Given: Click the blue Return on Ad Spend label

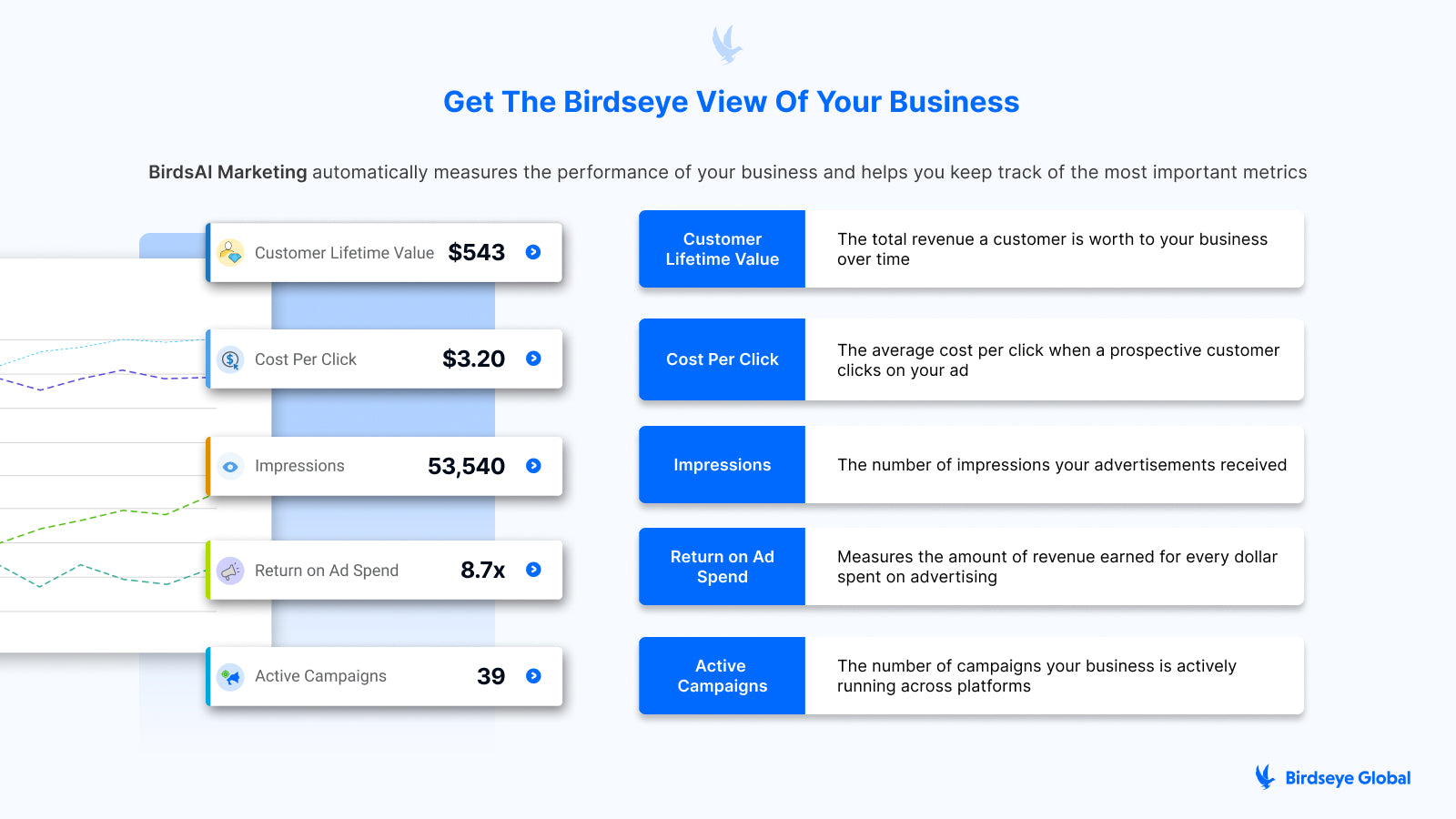Looking at the screenshot, I should [722, 567].
